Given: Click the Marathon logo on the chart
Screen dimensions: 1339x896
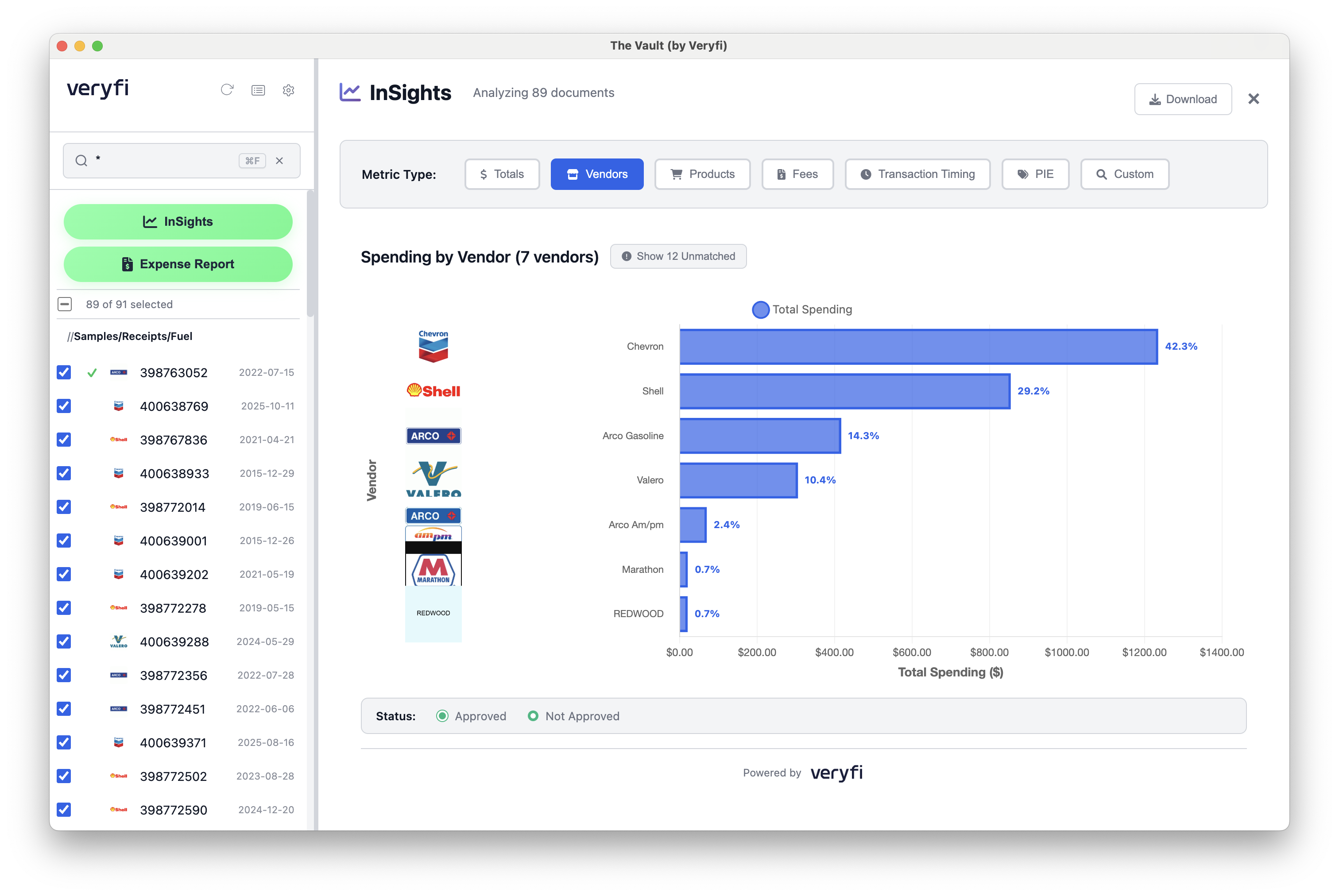Looking at the screenshot, I should [433, 569].
